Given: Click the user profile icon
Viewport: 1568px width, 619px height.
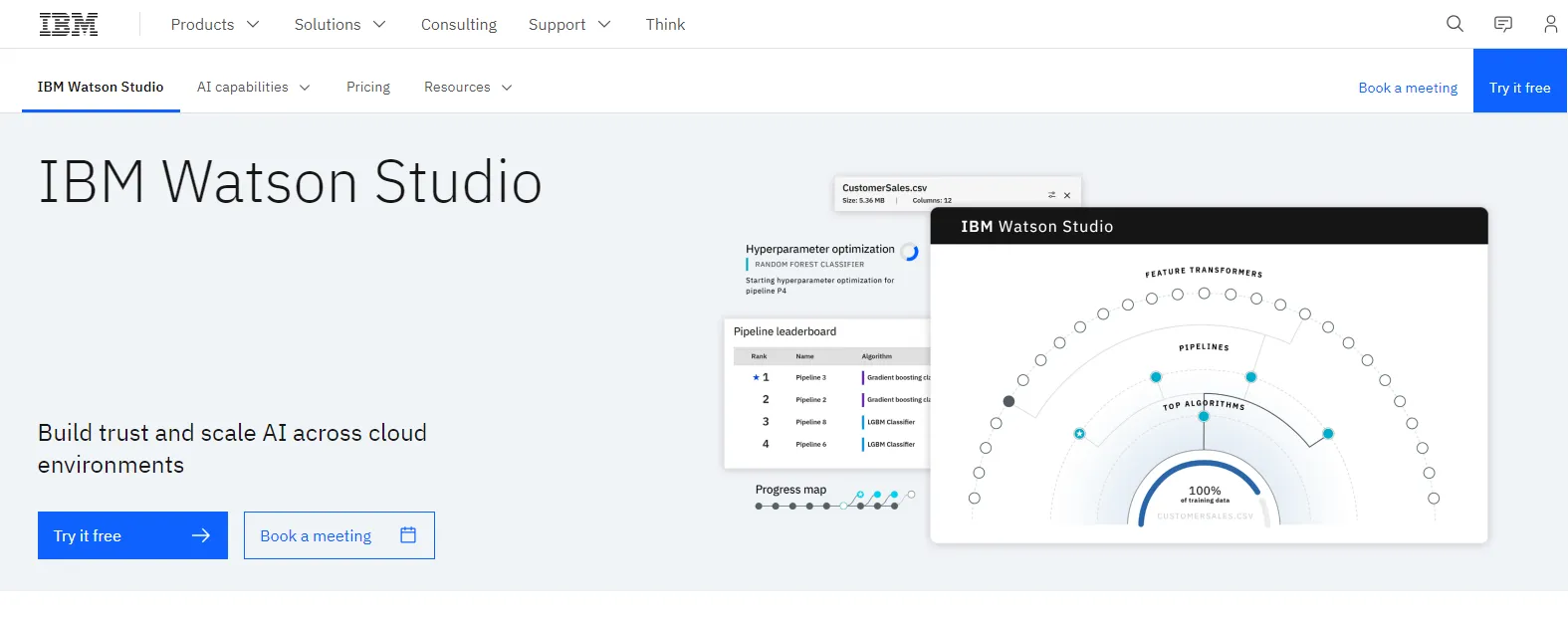Looking at the screenshot, I should pos(1550,24).
